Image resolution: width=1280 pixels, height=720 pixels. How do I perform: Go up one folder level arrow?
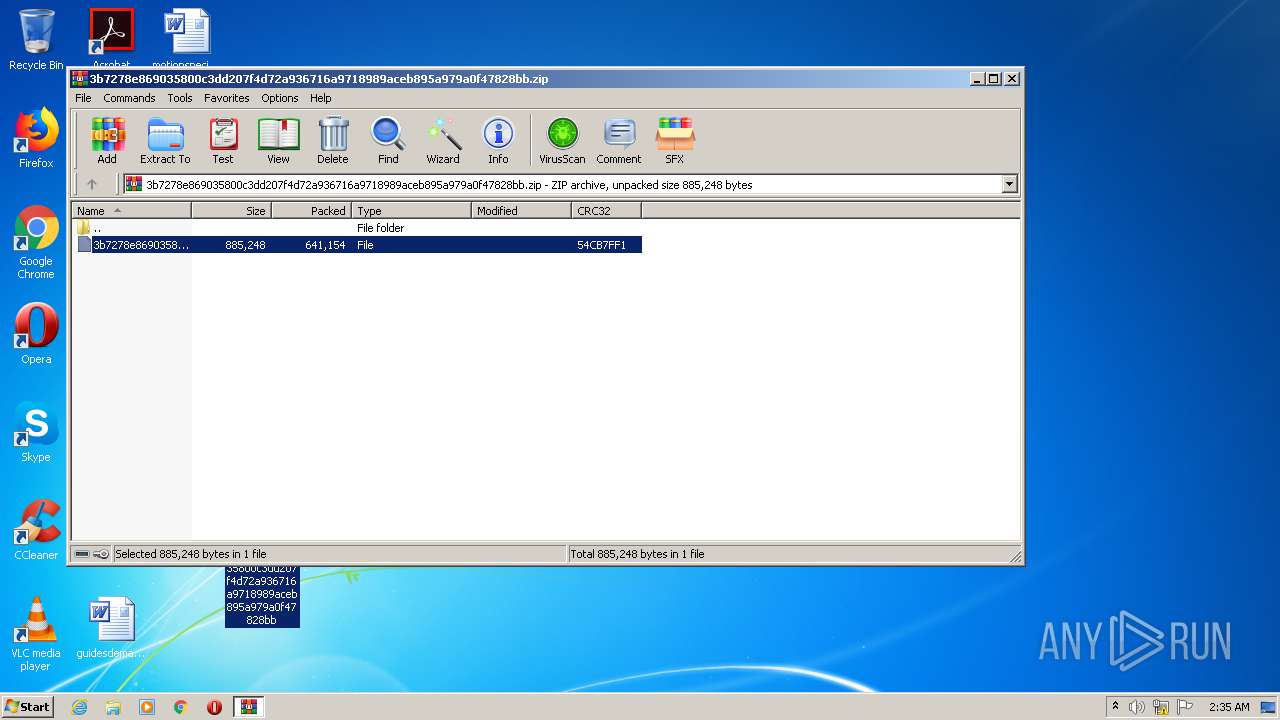pos(92,184)
